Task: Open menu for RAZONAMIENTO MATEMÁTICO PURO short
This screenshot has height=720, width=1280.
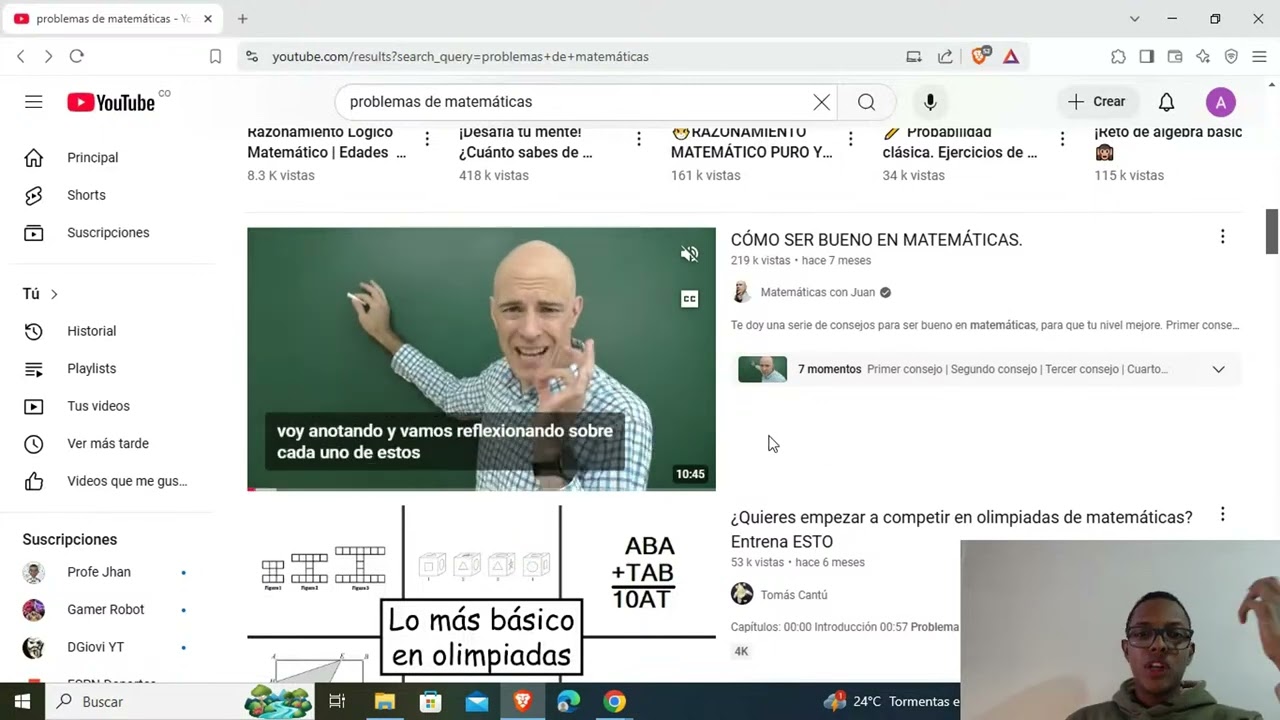Action: [851, 139]
